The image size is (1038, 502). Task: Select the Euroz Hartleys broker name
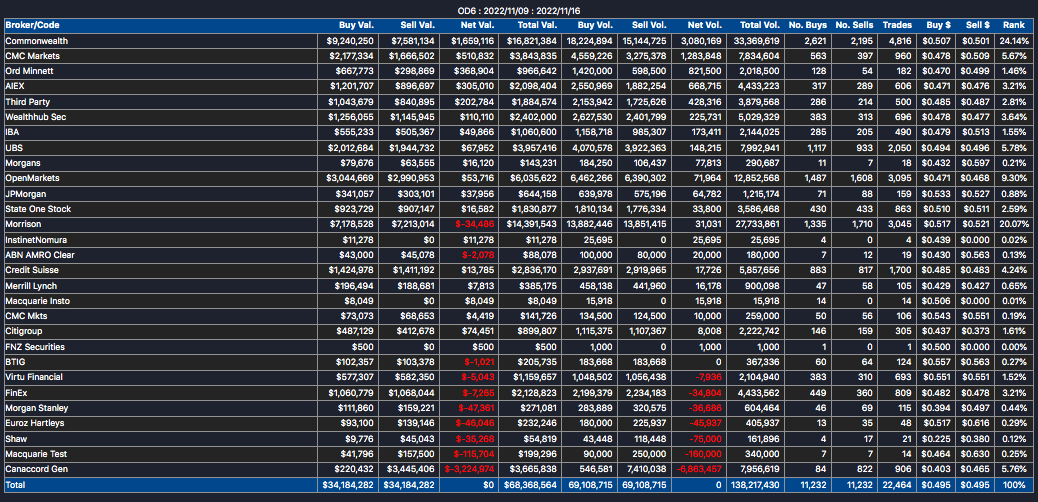(x=35, y=423)
